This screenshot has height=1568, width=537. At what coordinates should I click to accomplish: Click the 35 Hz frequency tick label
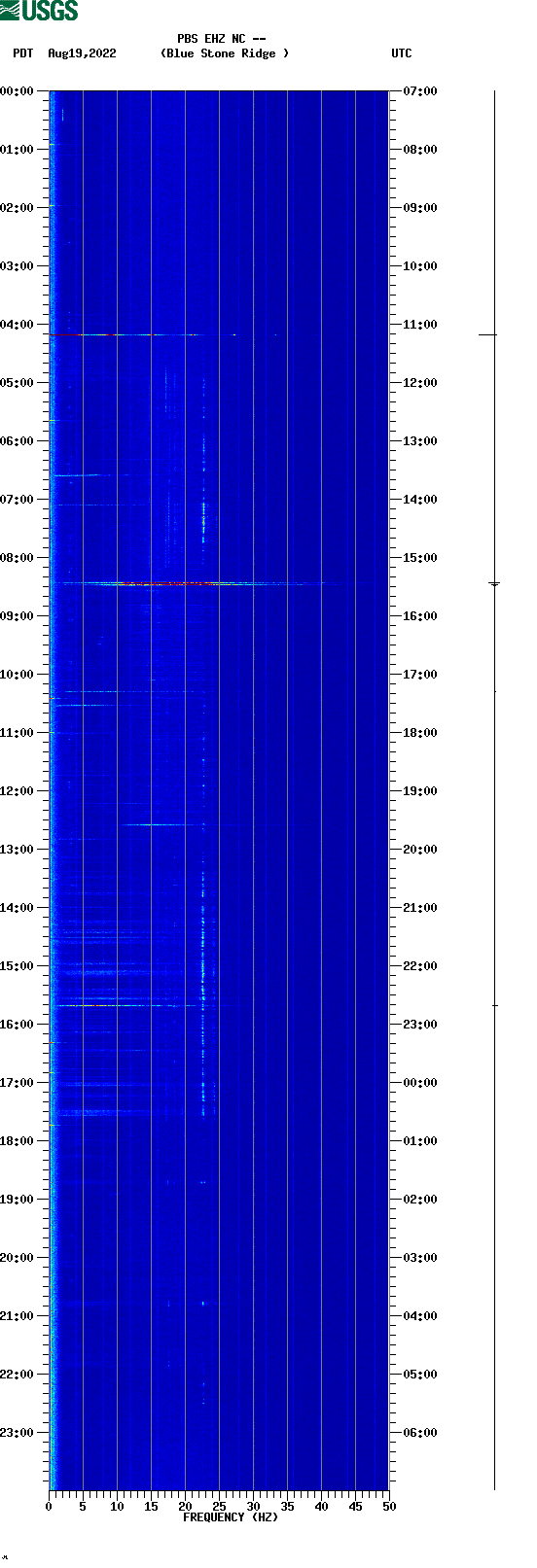(287, 1507)
